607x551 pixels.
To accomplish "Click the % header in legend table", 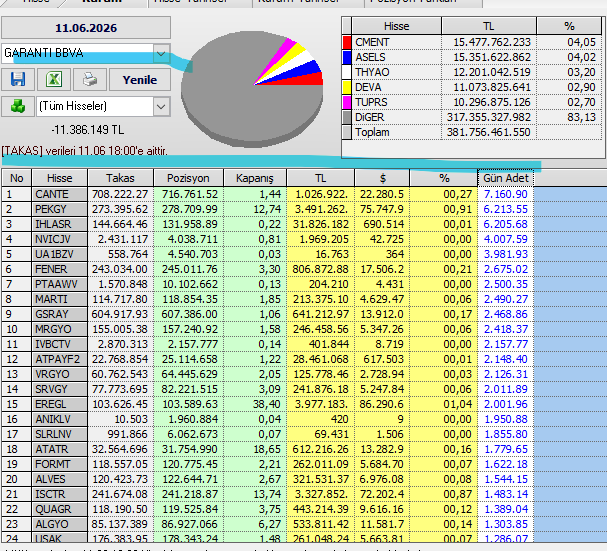I will pyautogui.click(x=569, y=26).
